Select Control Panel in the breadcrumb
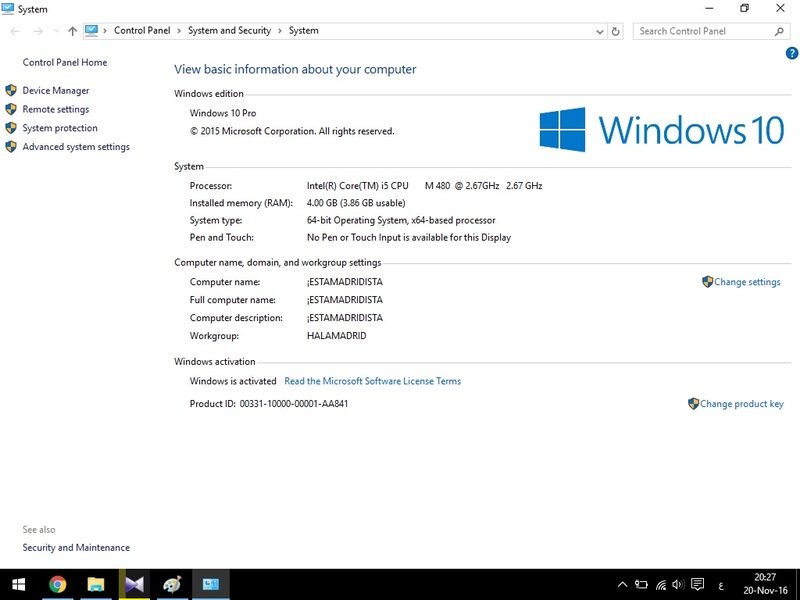 142,31
